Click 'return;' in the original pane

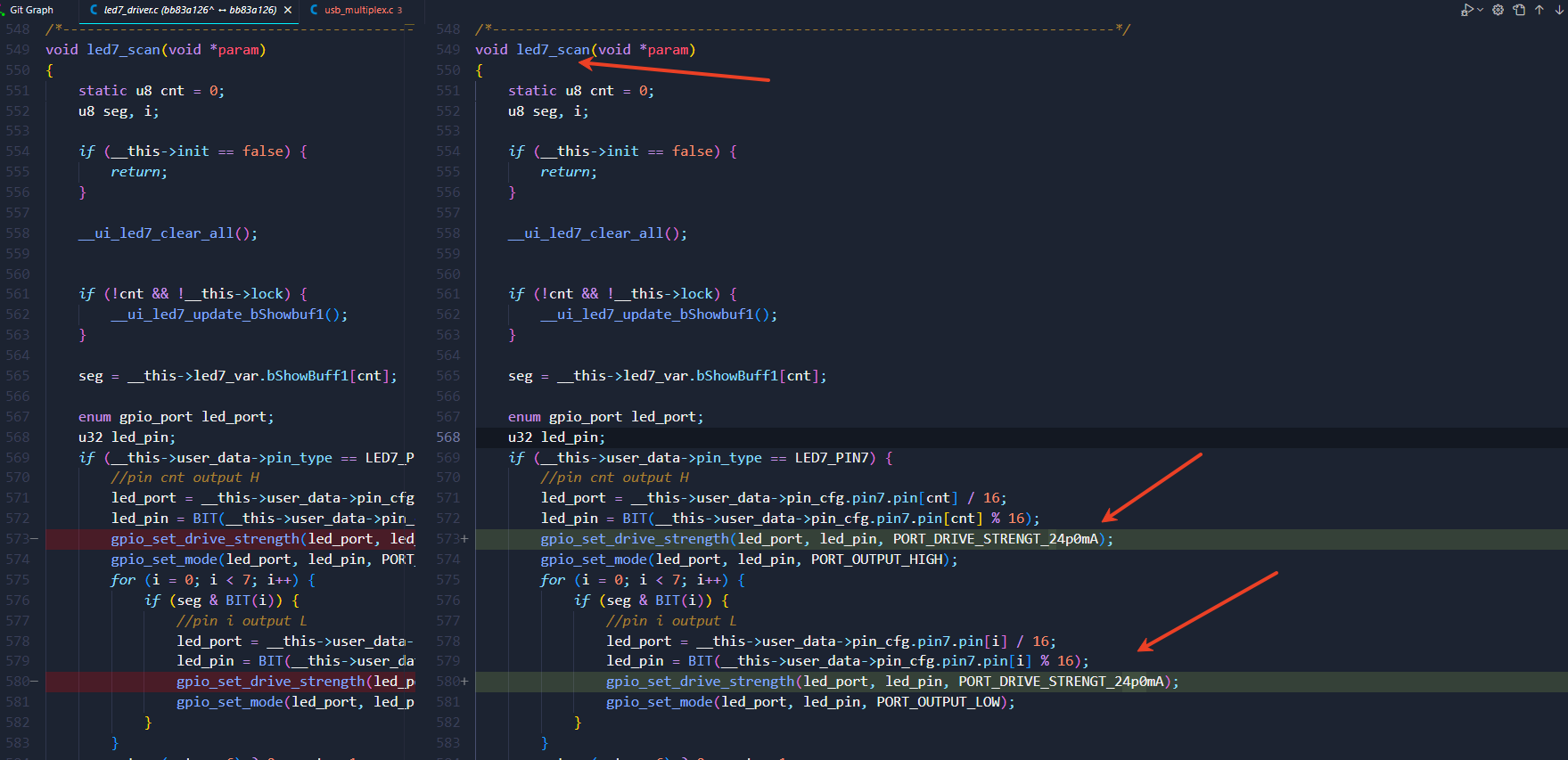(139, 172)
